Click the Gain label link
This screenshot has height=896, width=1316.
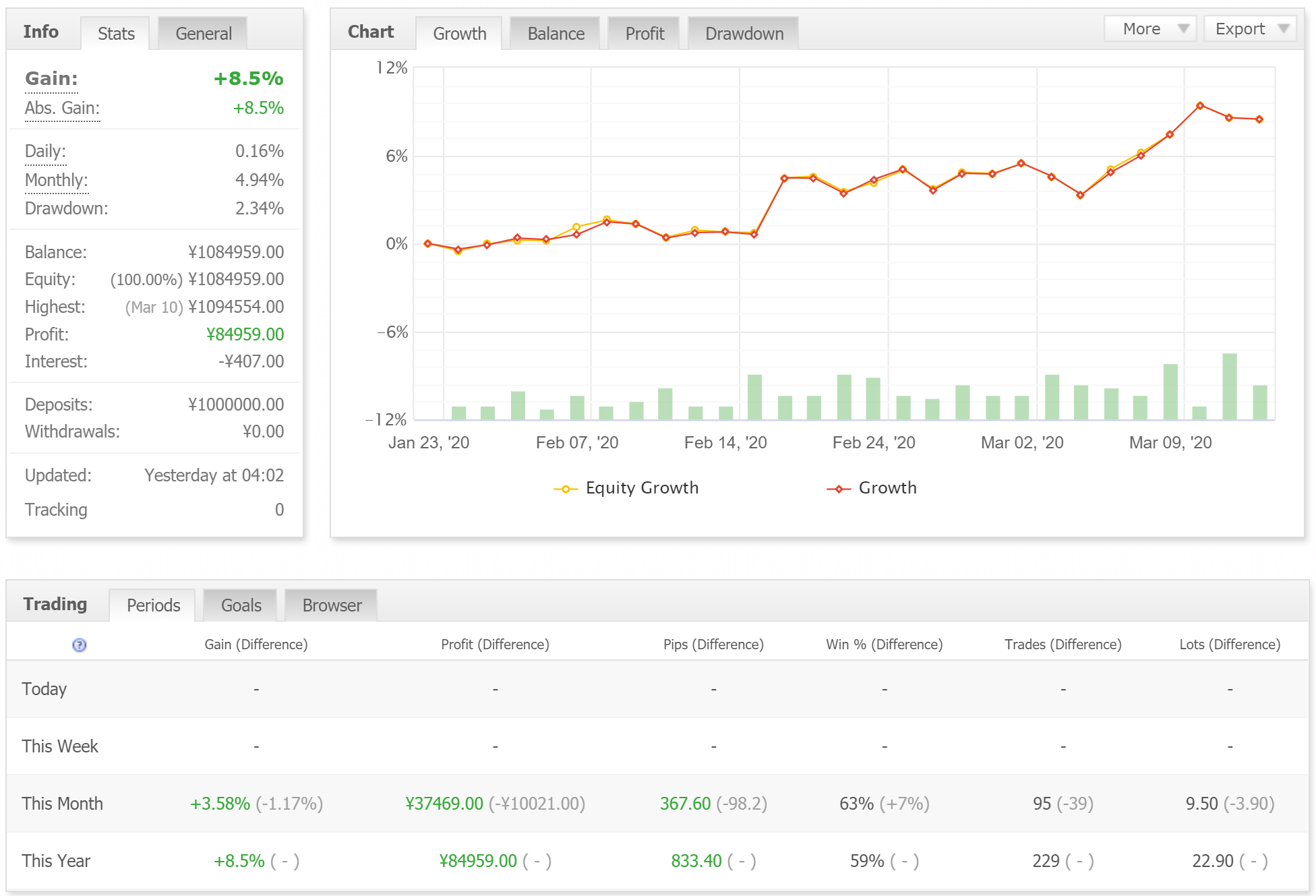(51, 79)
